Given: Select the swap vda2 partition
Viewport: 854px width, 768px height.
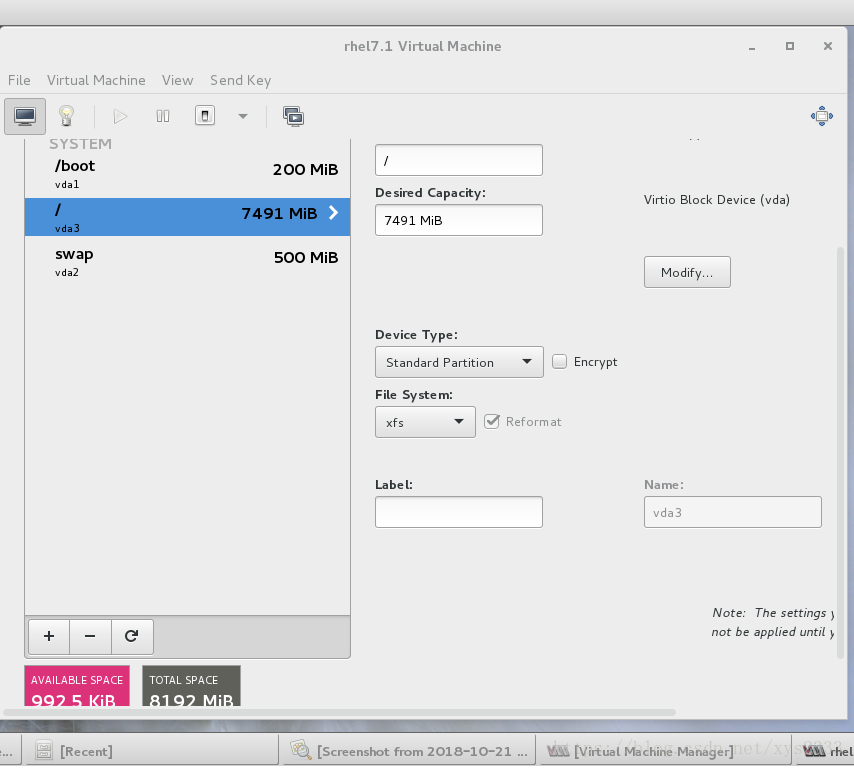Looking at the screenshot, I should 187,262.
